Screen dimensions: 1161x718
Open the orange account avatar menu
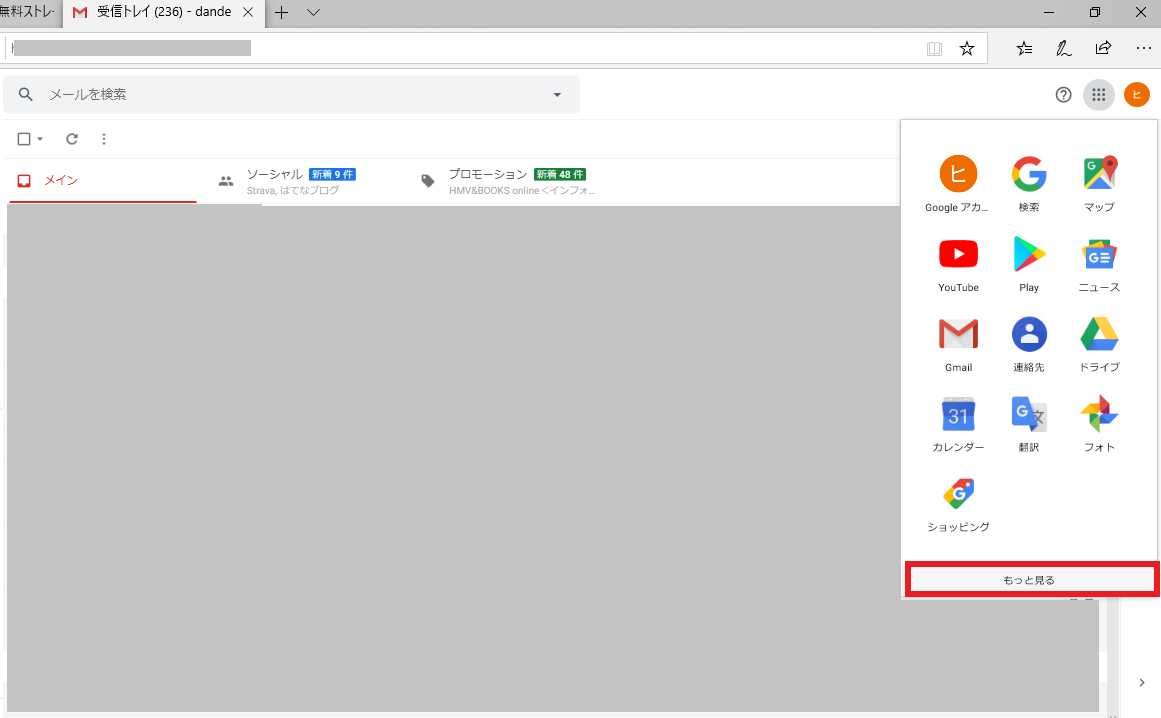coord(1137,95)
